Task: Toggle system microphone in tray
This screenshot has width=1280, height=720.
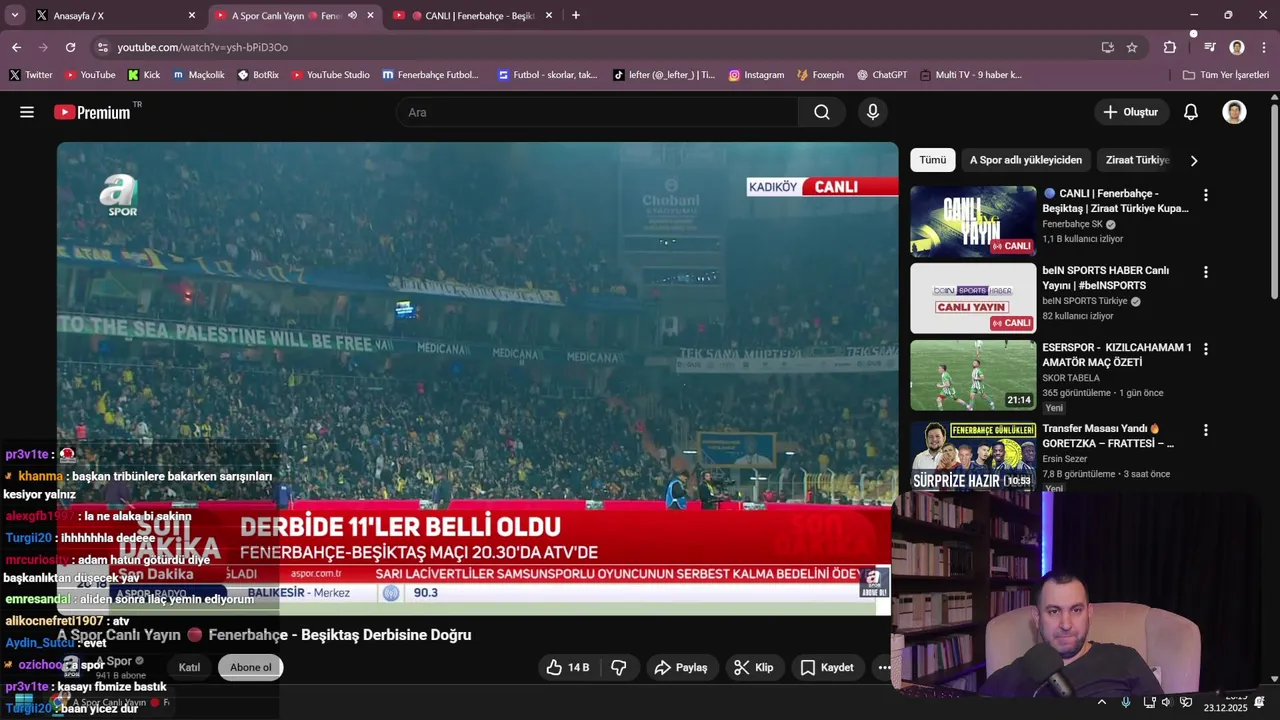Action: (1127, 702)
